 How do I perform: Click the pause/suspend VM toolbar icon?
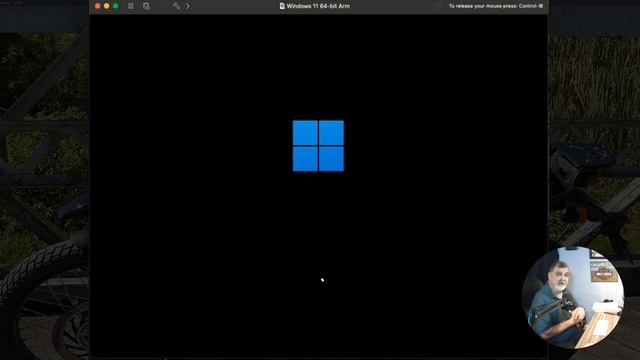[131, 6]
